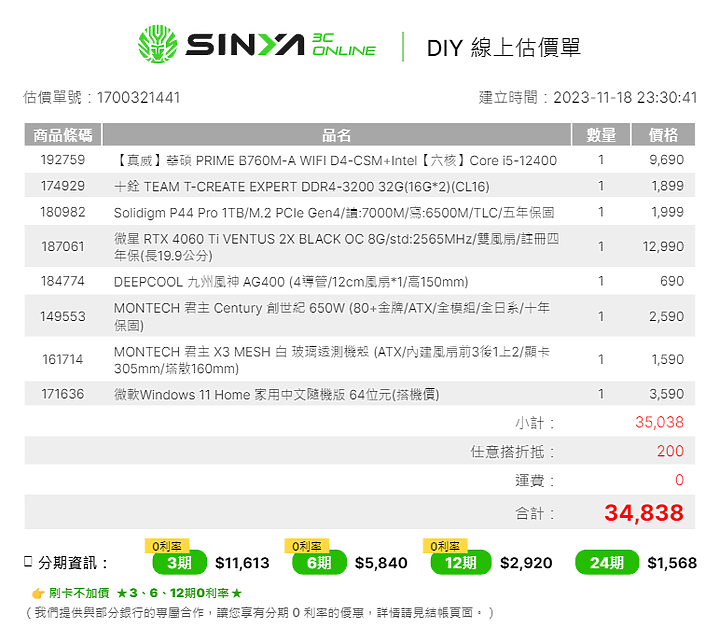Click the 商品條碼 column header
The width and height of the screenshot is (720, 642).
[x=62, y=135]
